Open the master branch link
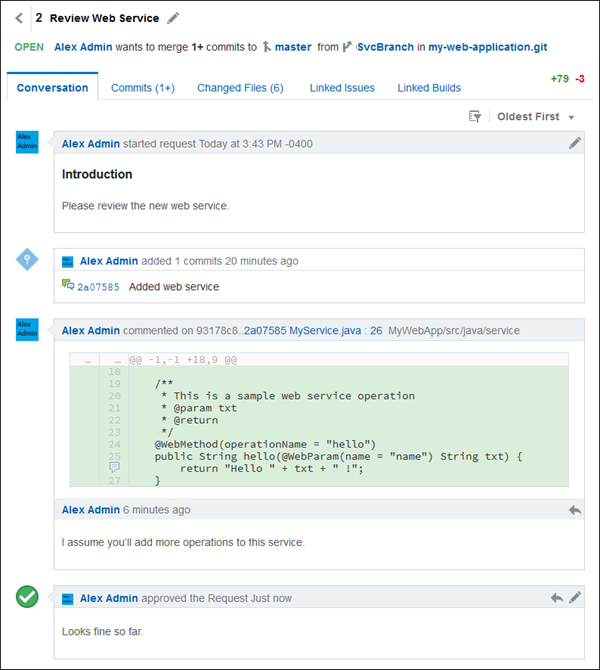The height and width of the screenshot is (670, 600). [293, 47]
